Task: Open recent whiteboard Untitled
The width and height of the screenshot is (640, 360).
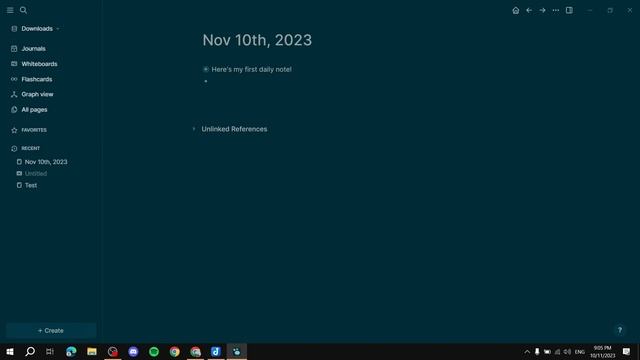Action: tap(36, 173)
